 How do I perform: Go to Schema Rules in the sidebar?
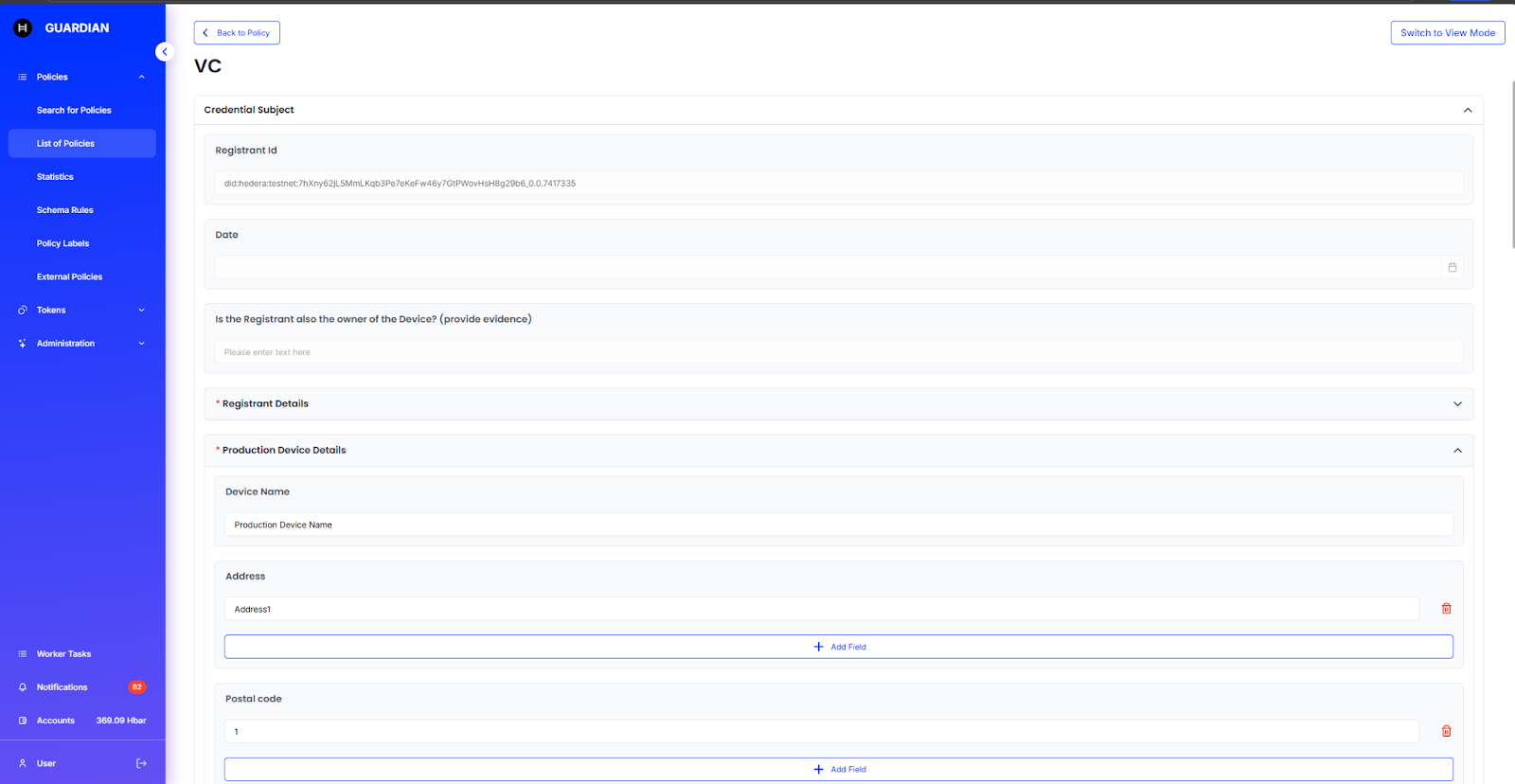point(65,210)
